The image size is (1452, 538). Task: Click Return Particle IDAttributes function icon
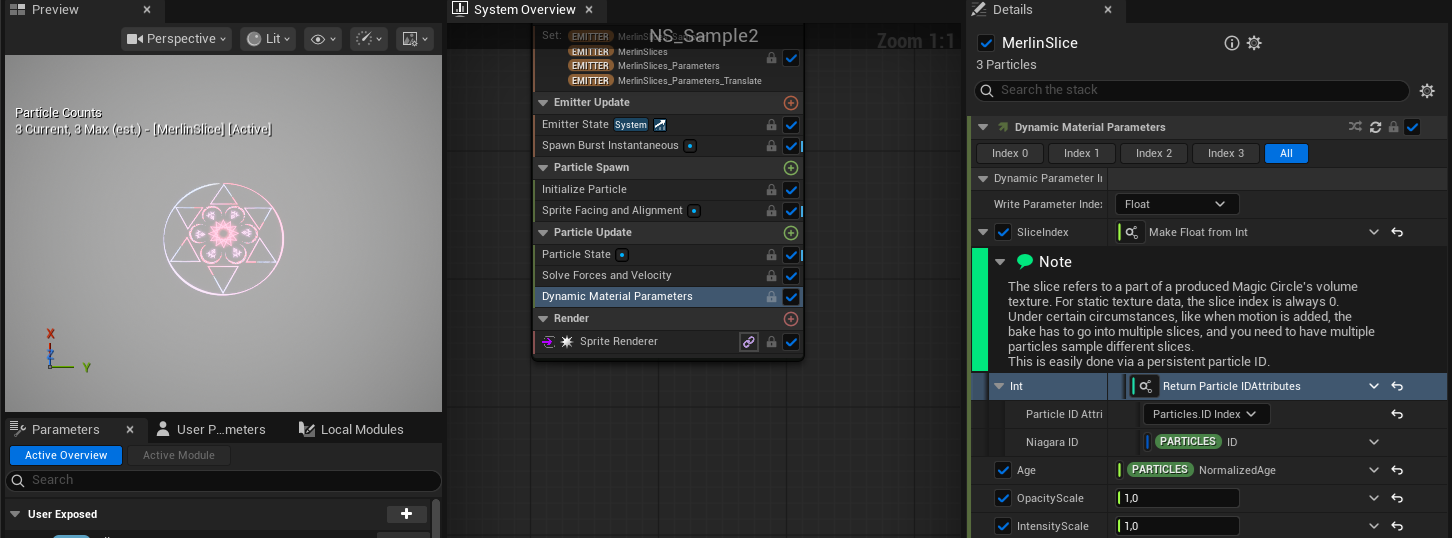point(1146,386)
